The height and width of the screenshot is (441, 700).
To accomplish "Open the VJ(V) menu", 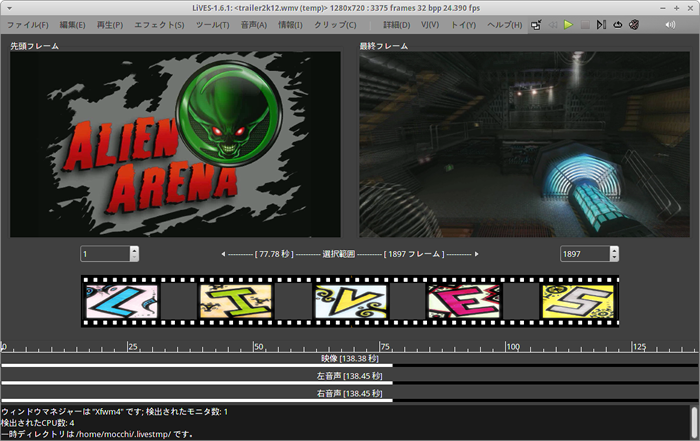I will click(x=430, y=25).
